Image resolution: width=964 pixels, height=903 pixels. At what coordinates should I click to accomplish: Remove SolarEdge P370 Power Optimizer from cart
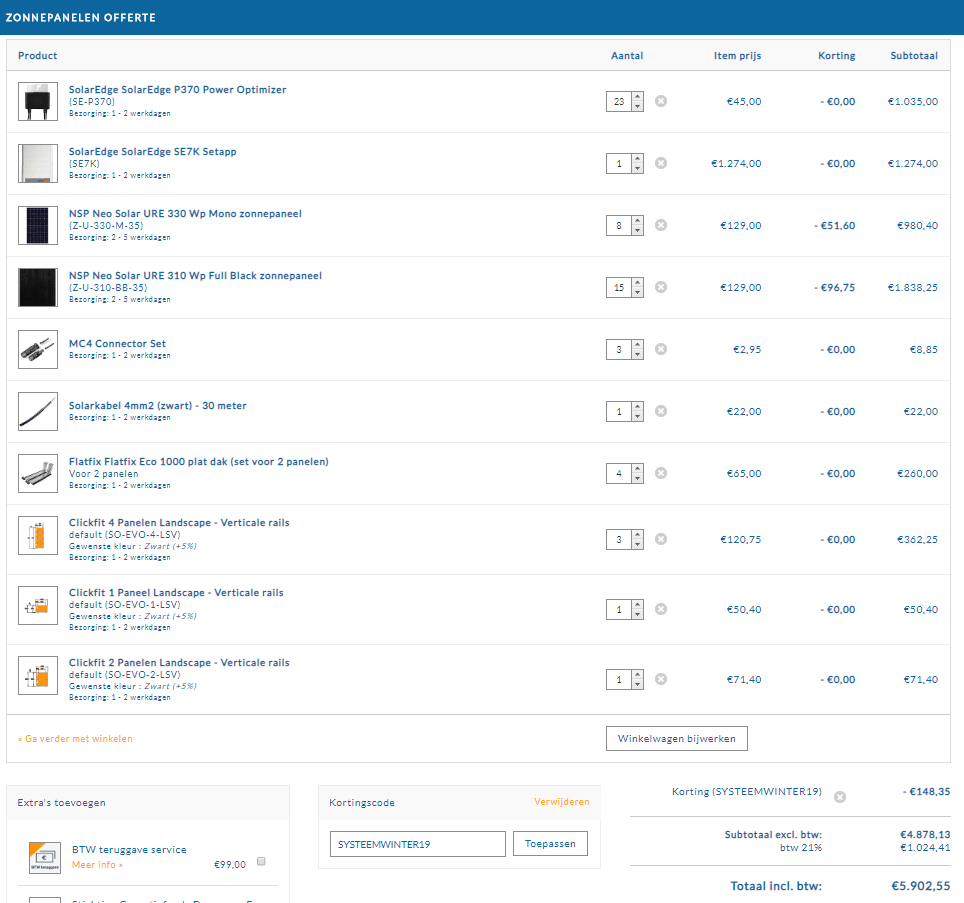click(x=661, y=101)
